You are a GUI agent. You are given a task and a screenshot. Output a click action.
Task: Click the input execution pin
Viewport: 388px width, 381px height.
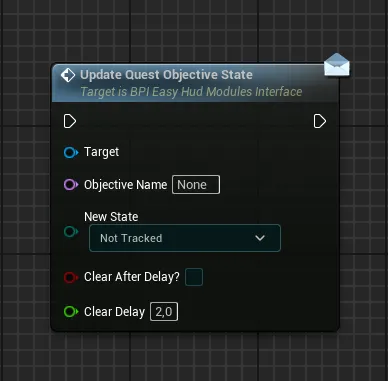pyautogui.click(x=70, y=121)
